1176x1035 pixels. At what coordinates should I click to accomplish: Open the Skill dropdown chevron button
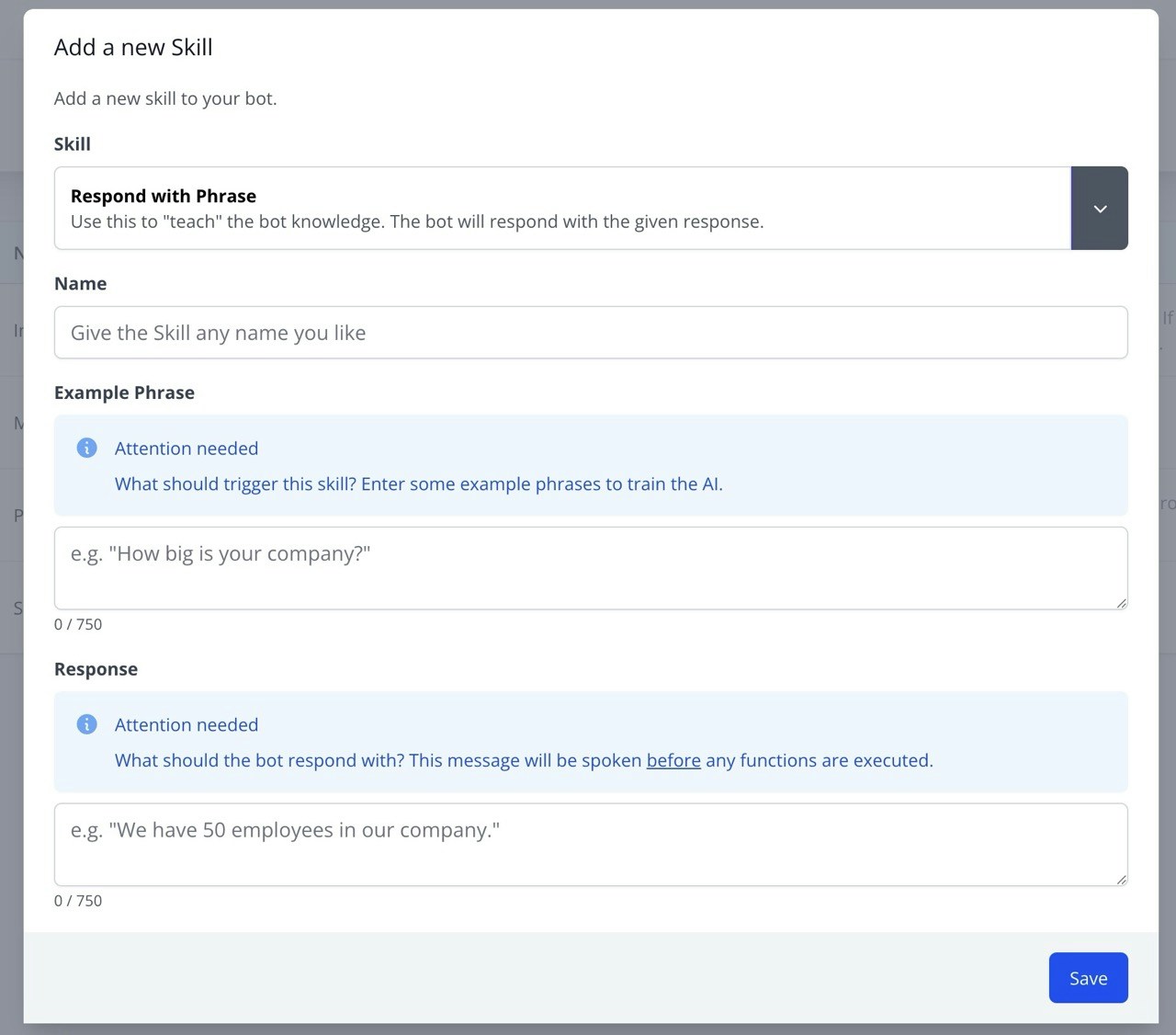point(1099,208)
